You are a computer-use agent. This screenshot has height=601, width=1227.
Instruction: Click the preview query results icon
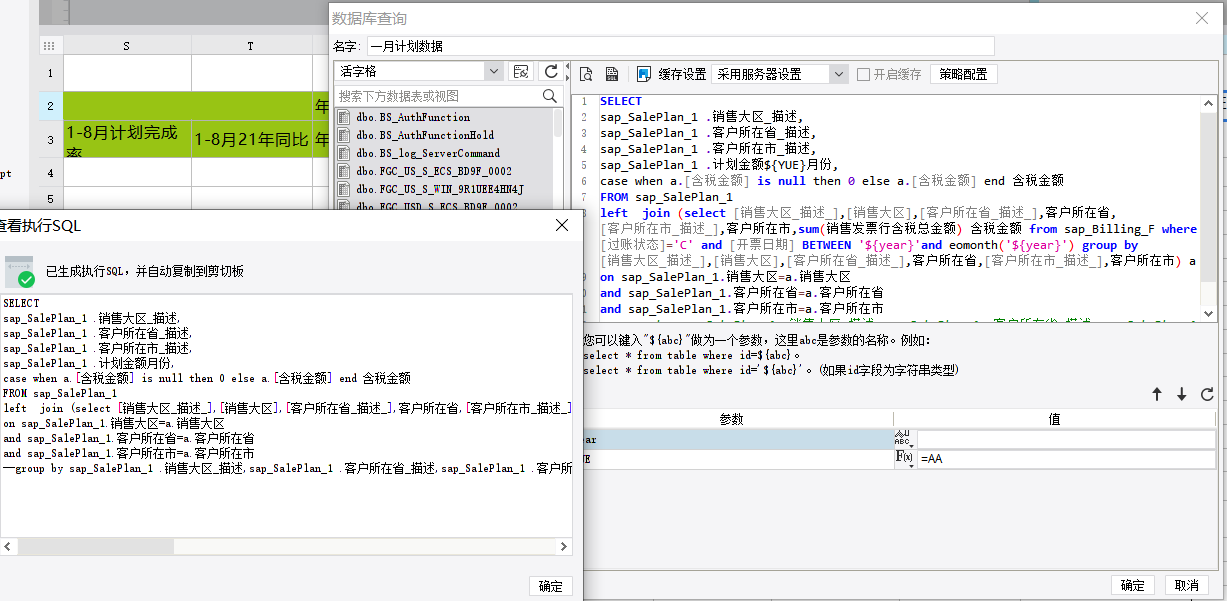pyautogui.click(x=587, y=74)
